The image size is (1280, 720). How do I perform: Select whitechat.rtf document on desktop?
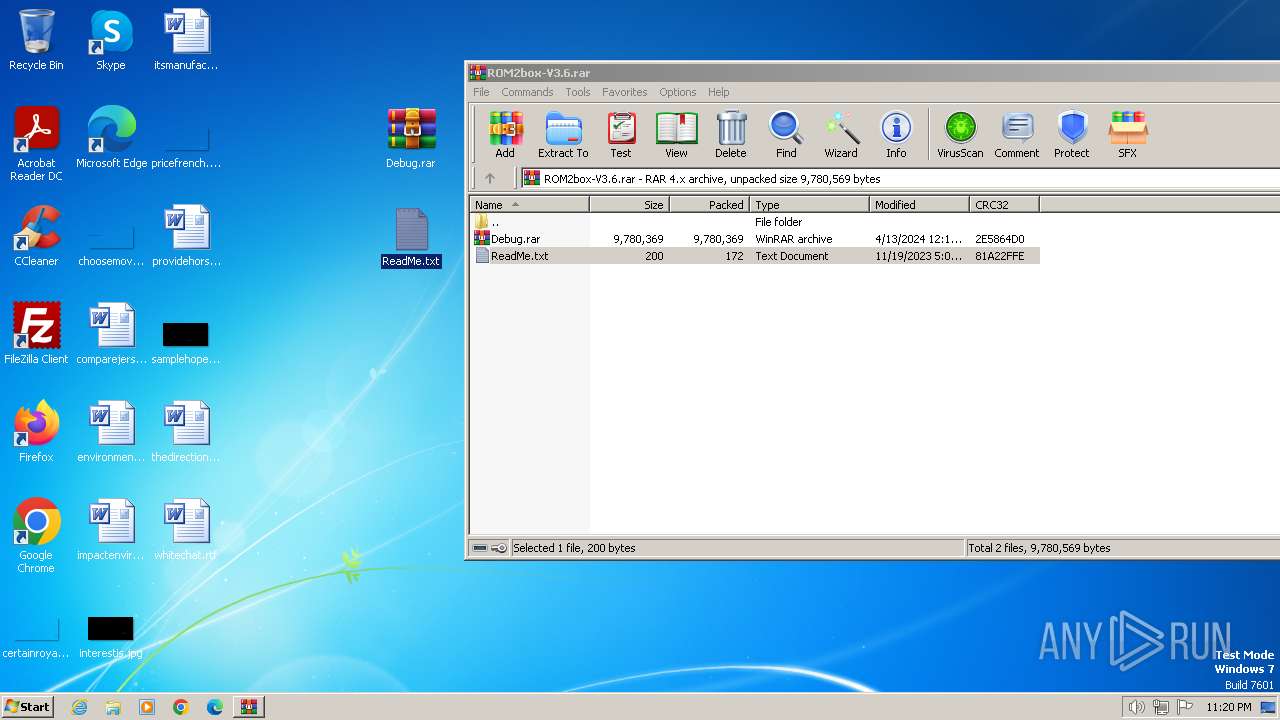pyautogui.click(x=186, y=530)
